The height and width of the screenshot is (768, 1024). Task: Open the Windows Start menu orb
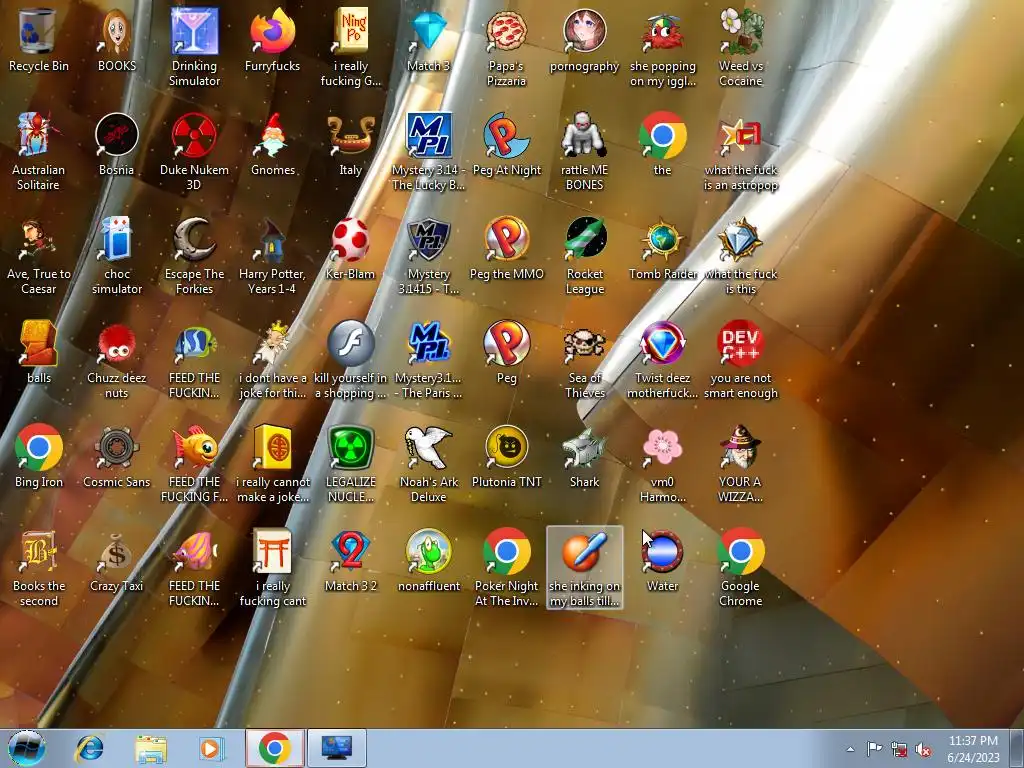[27, 748]
